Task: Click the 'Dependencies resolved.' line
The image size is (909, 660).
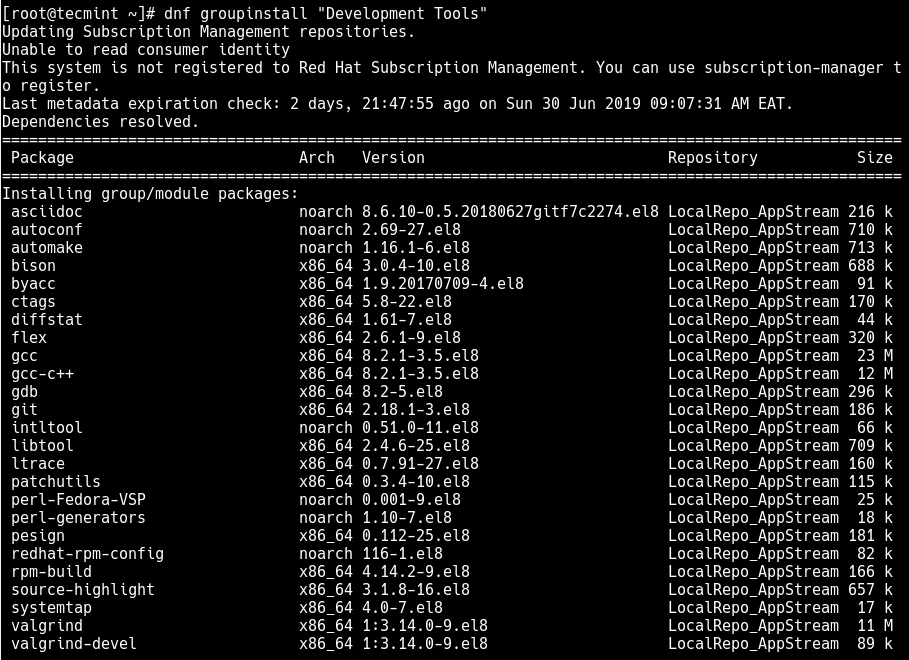Action: pos(100,122)
